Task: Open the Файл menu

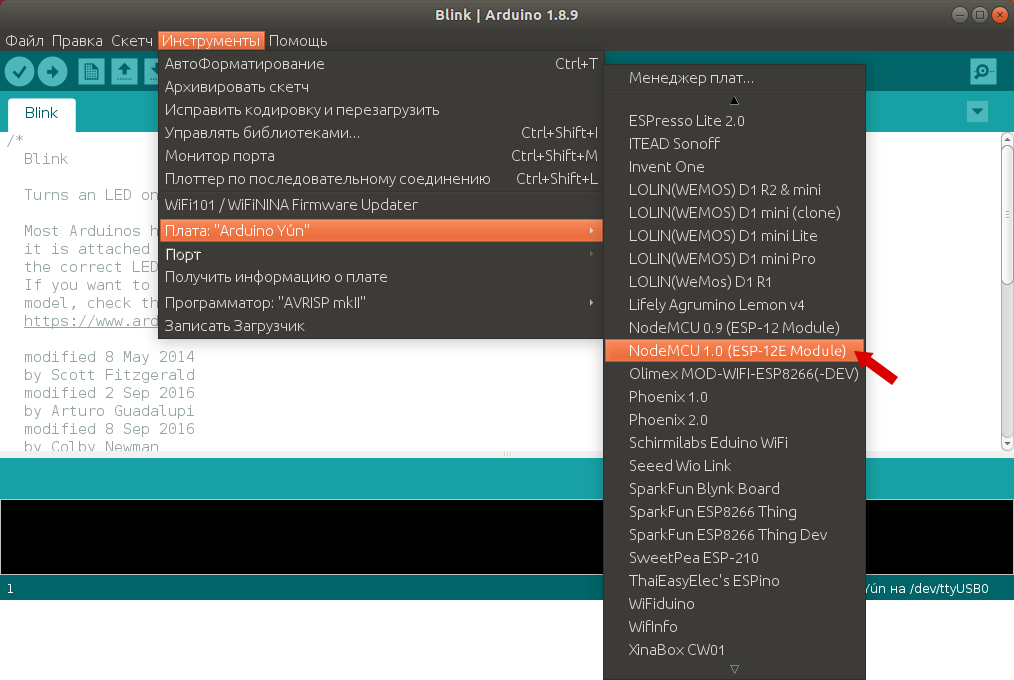Action: coord(25,41)
